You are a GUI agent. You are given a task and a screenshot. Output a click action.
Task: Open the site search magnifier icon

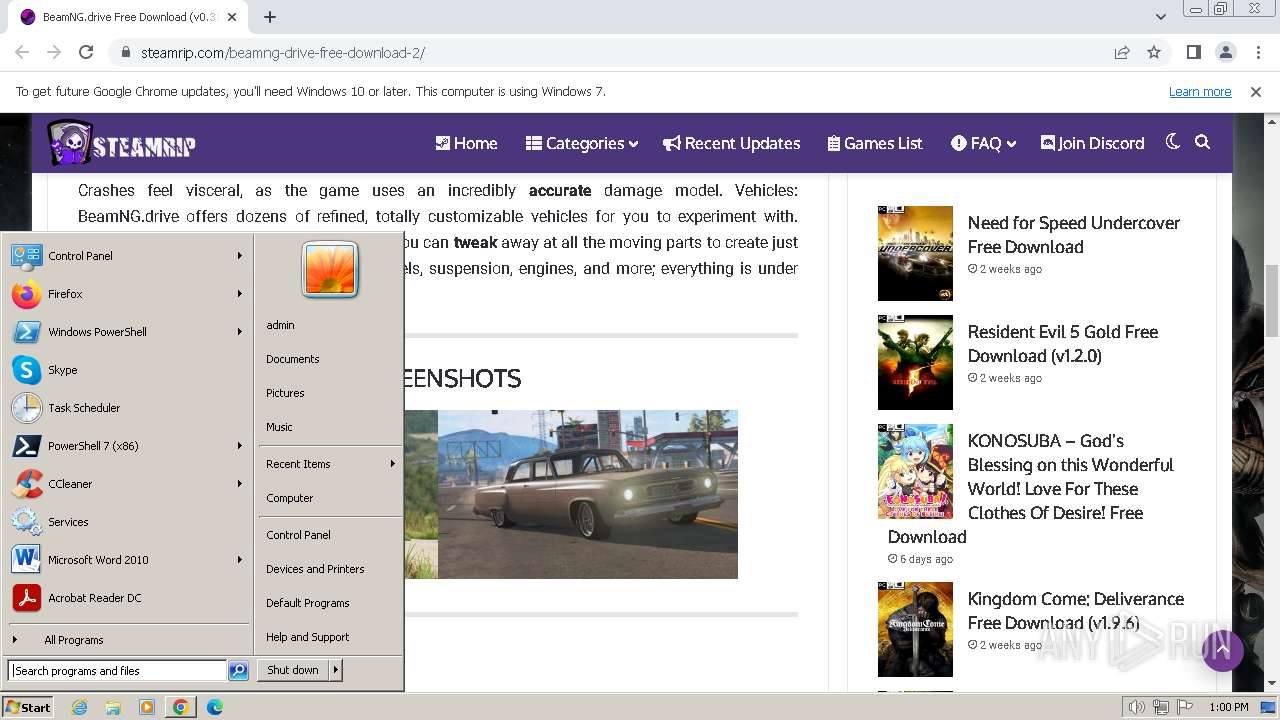1202,142
